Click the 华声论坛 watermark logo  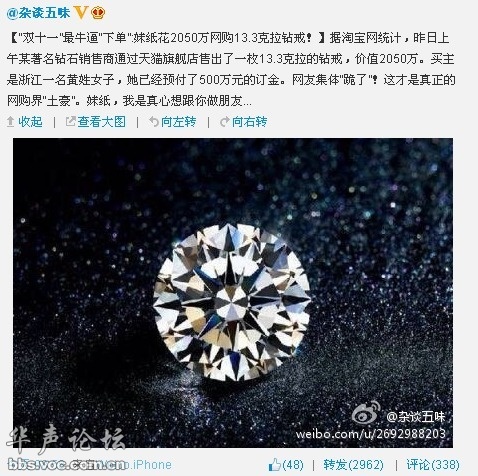click(x=66, y=439)
